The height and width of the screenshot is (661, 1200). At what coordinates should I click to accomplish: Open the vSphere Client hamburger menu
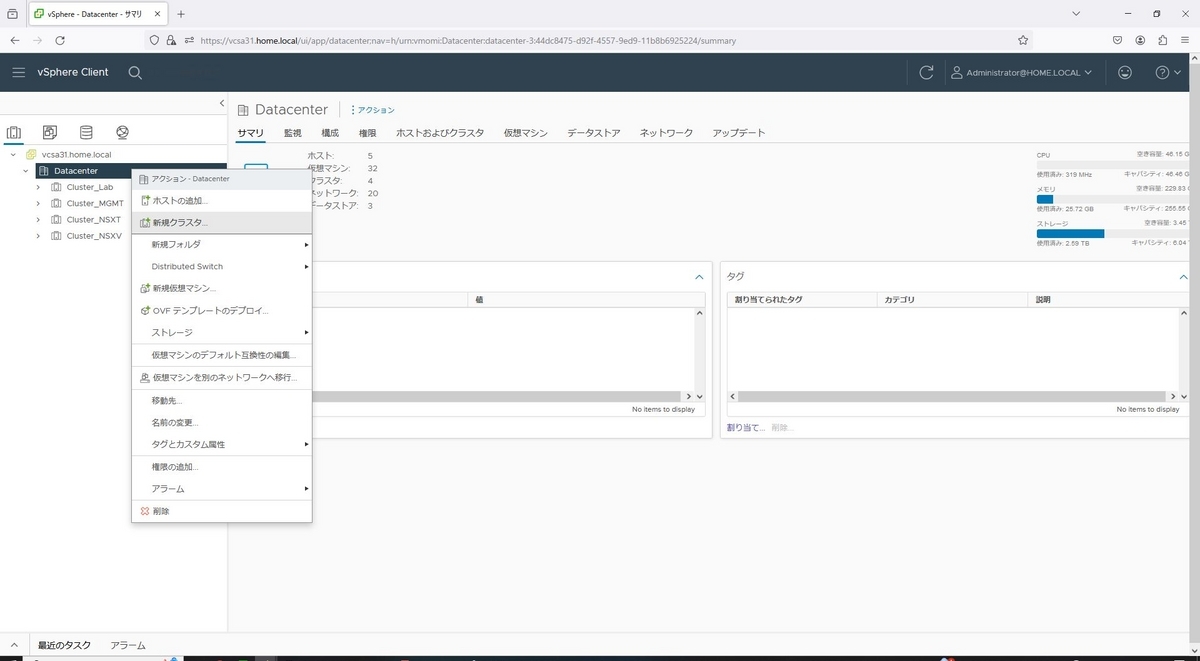18,72
